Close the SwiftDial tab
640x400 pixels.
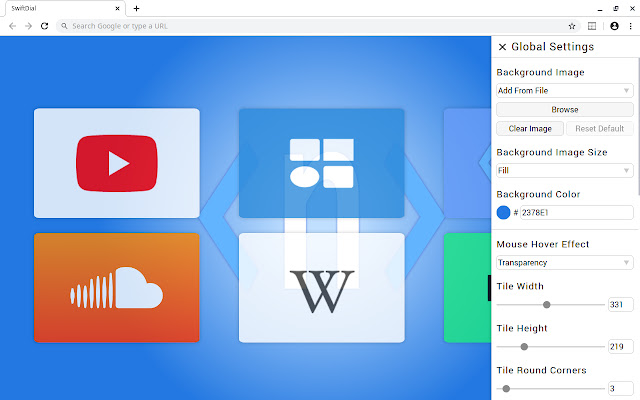pos(117,8)
